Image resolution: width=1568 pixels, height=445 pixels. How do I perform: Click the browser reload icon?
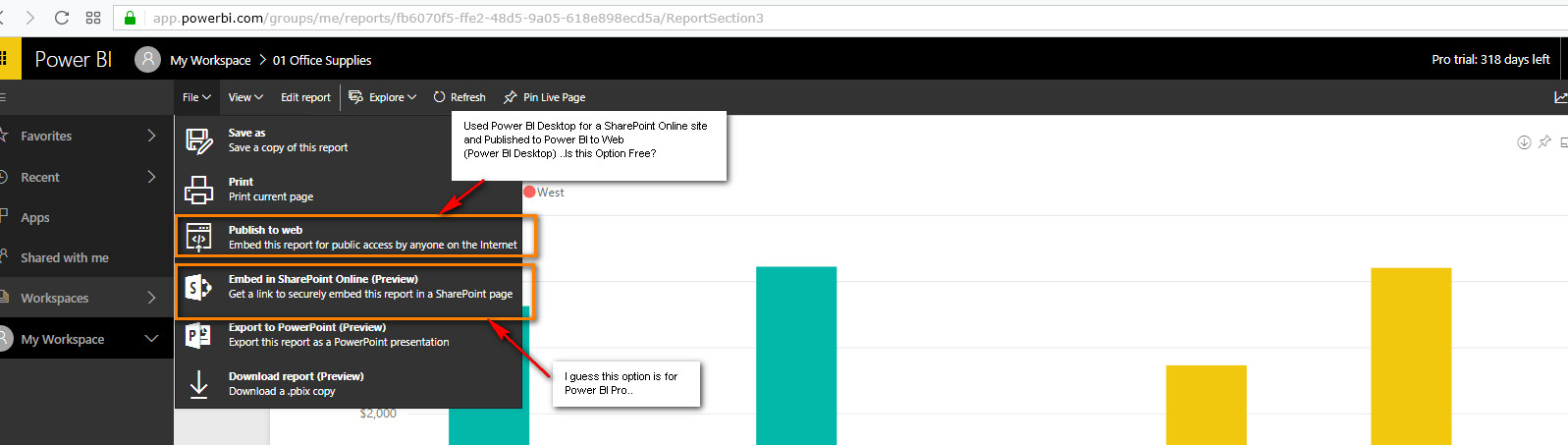point(62,18)
